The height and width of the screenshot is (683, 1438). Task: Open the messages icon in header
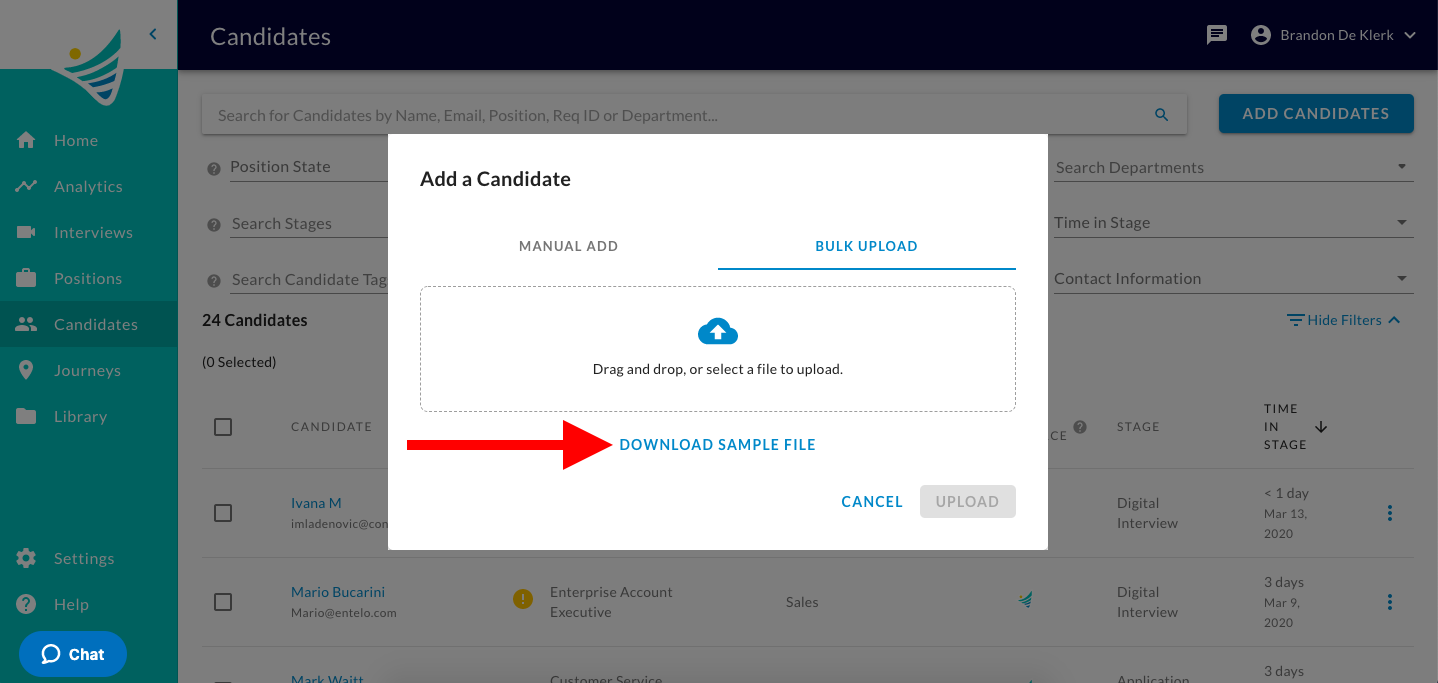click(x=1217, y=35)
